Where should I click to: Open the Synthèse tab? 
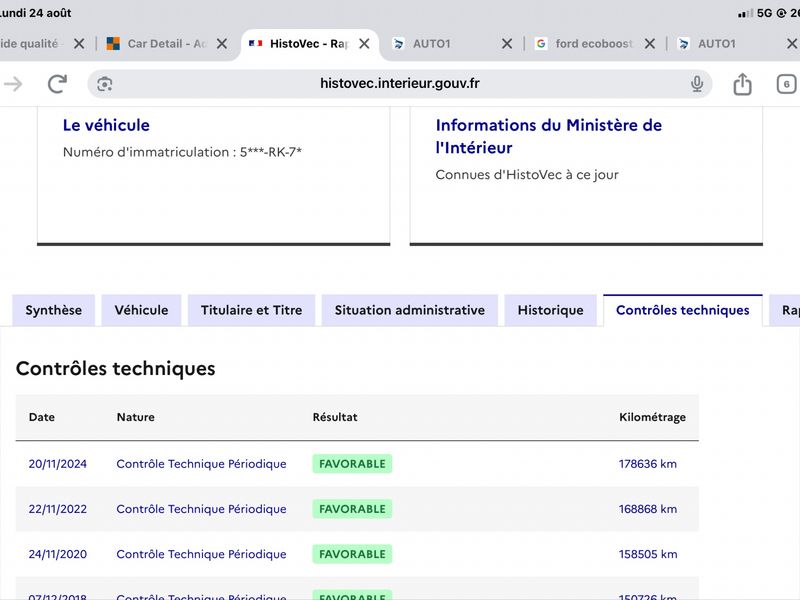pos(54,310)
